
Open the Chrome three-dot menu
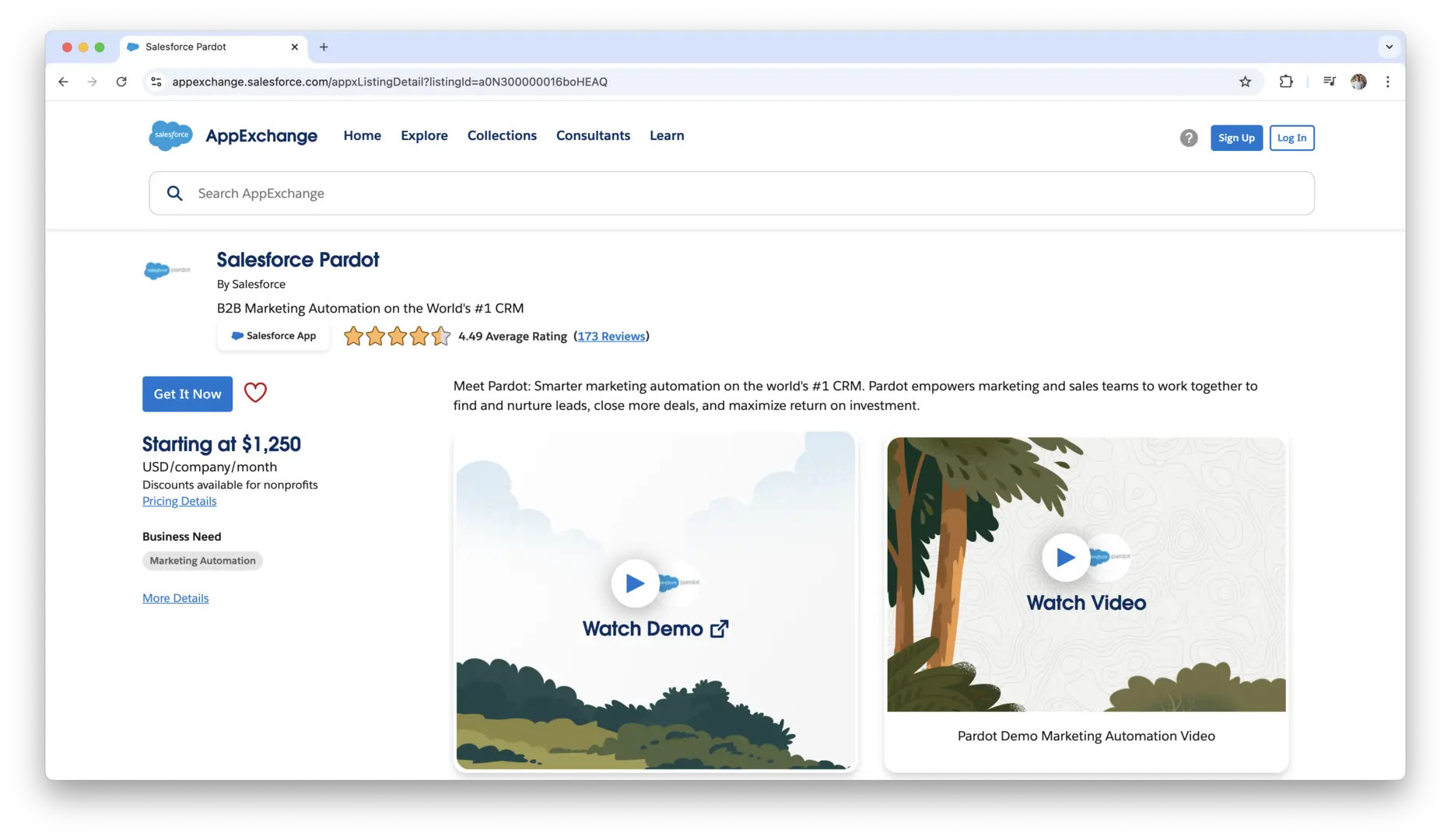[1387, 82]
